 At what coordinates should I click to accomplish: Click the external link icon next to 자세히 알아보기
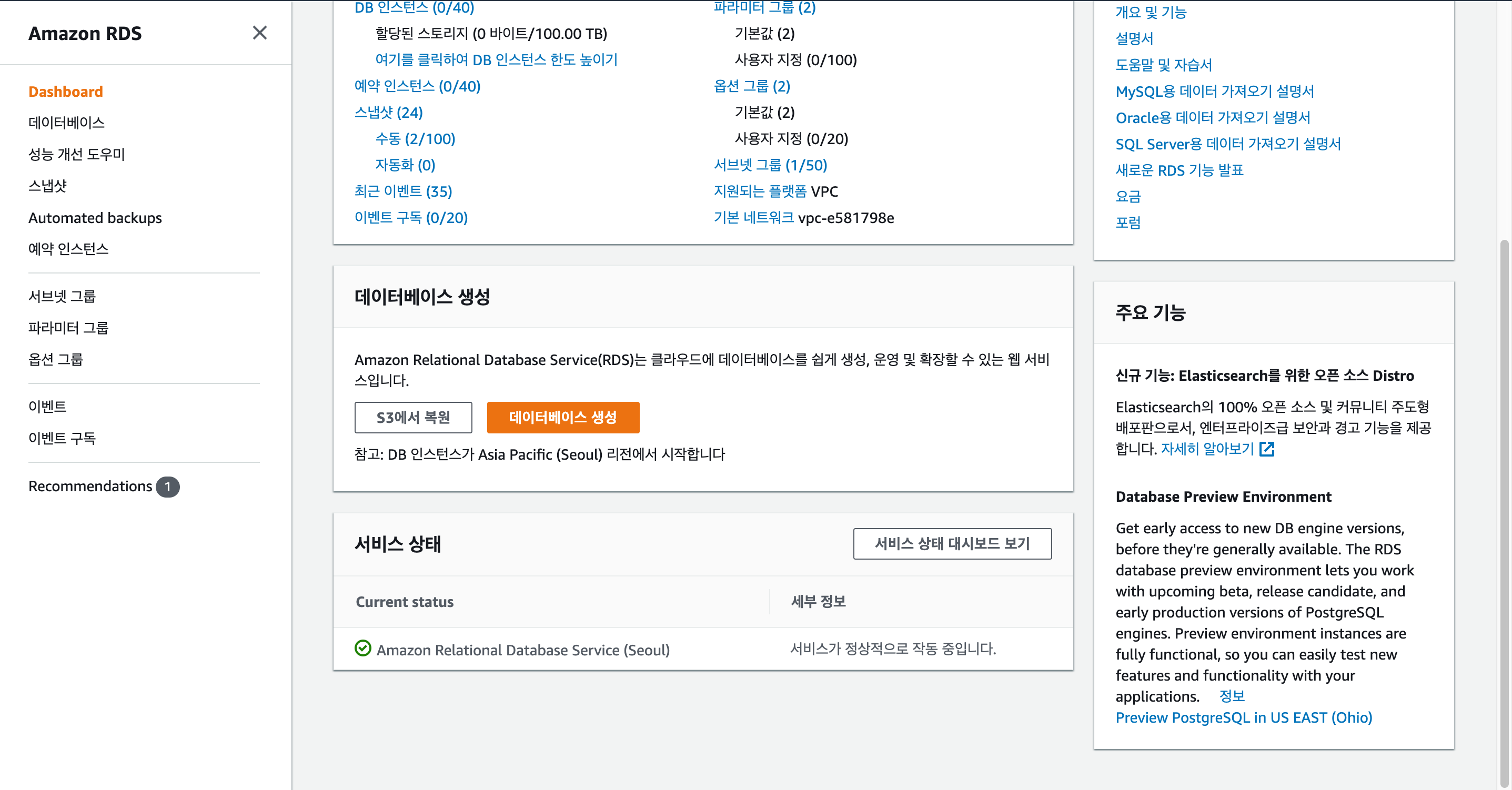[1267, 449]
